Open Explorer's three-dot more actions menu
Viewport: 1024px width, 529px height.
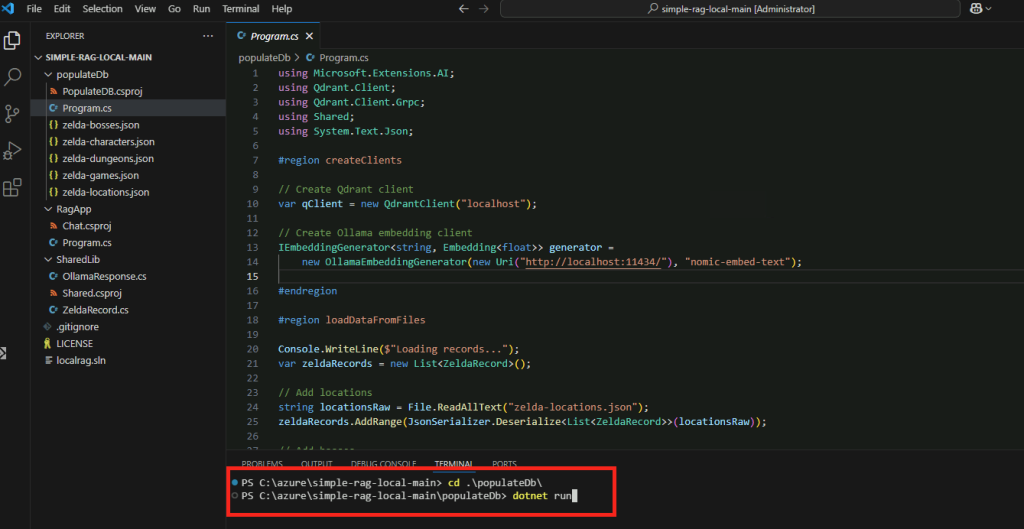point(208,36)
